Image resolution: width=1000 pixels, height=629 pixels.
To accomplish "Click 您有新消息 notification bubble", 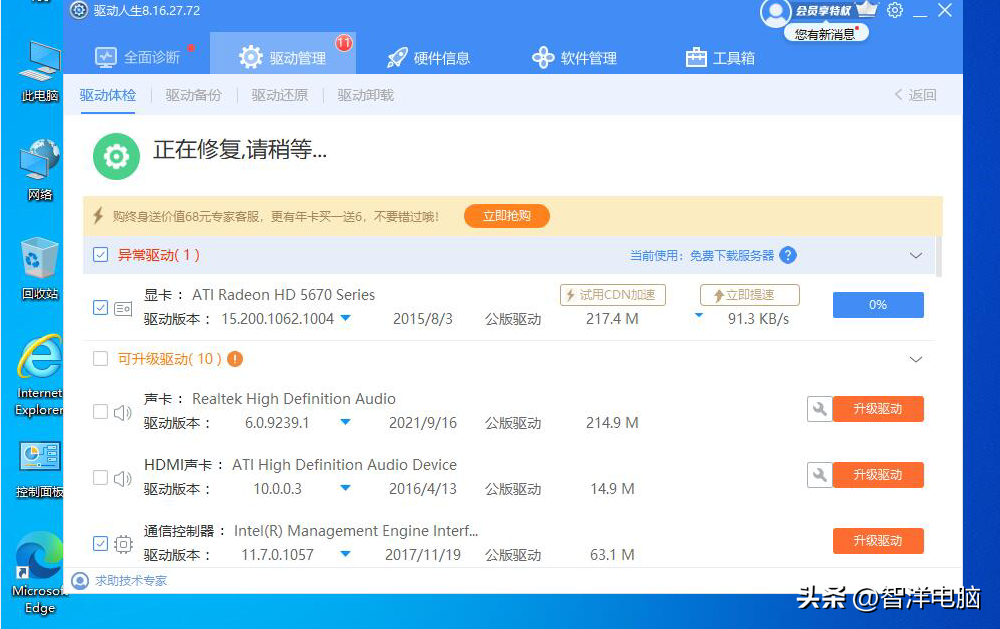I will point(827,34).
